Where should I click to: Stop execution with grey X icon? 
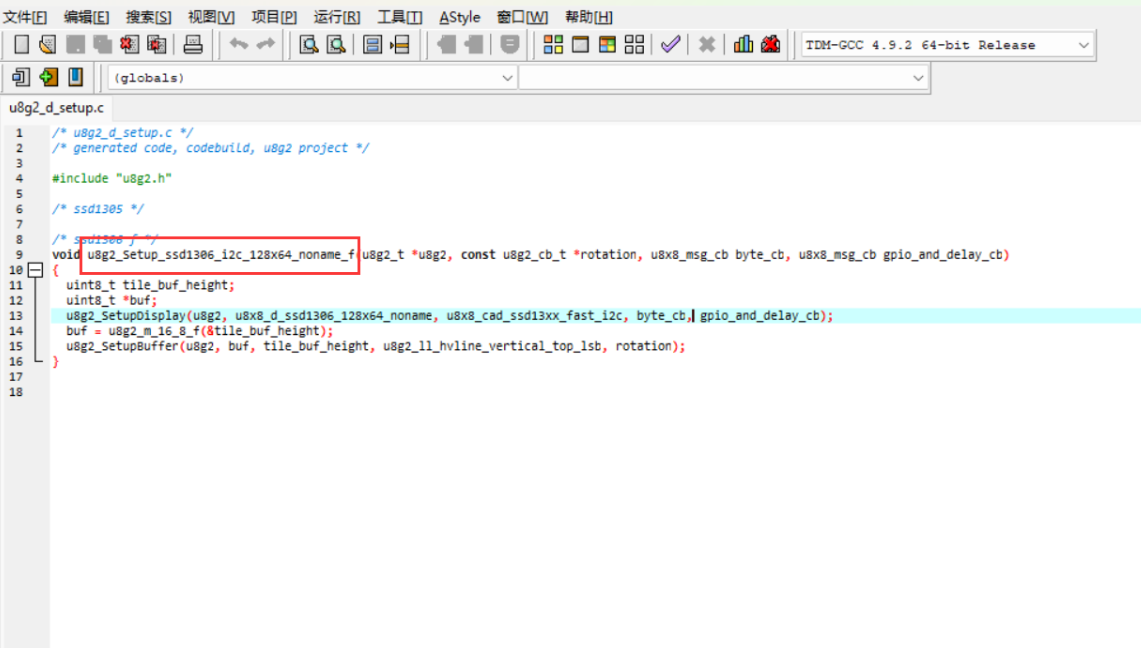coord(706,44)
